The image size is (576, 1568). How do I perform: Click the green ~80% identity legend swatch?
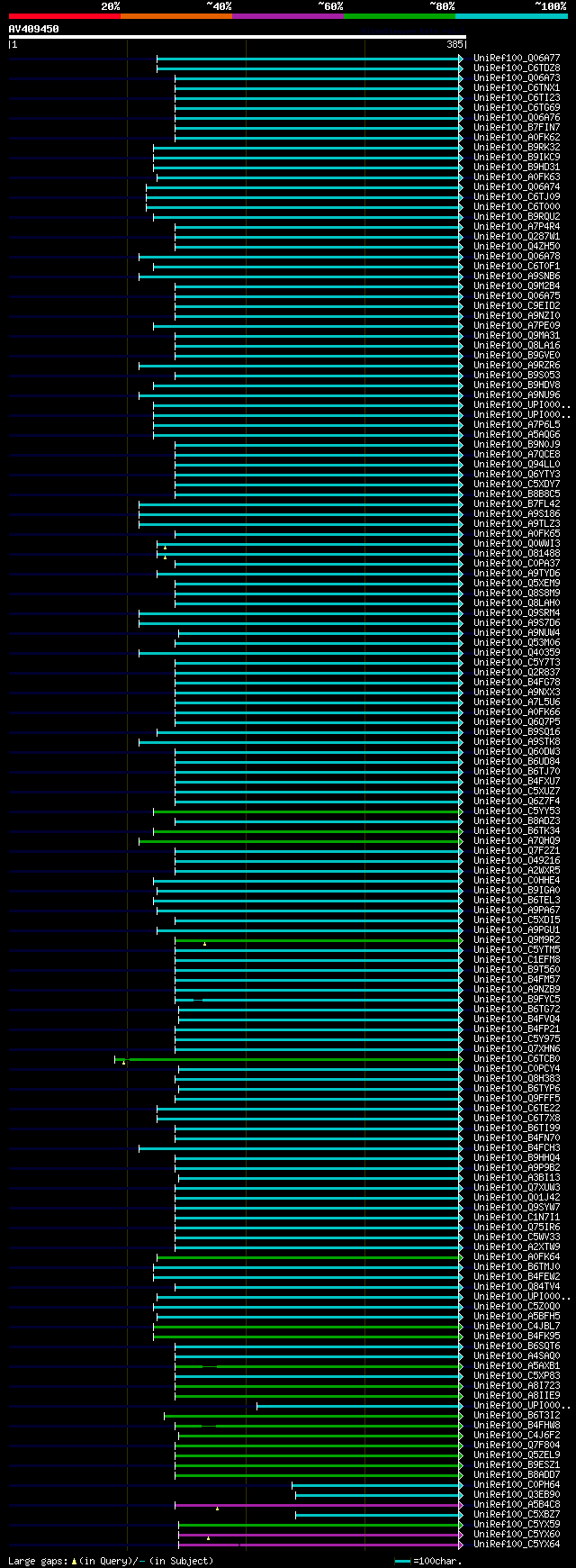pos(400,16)
